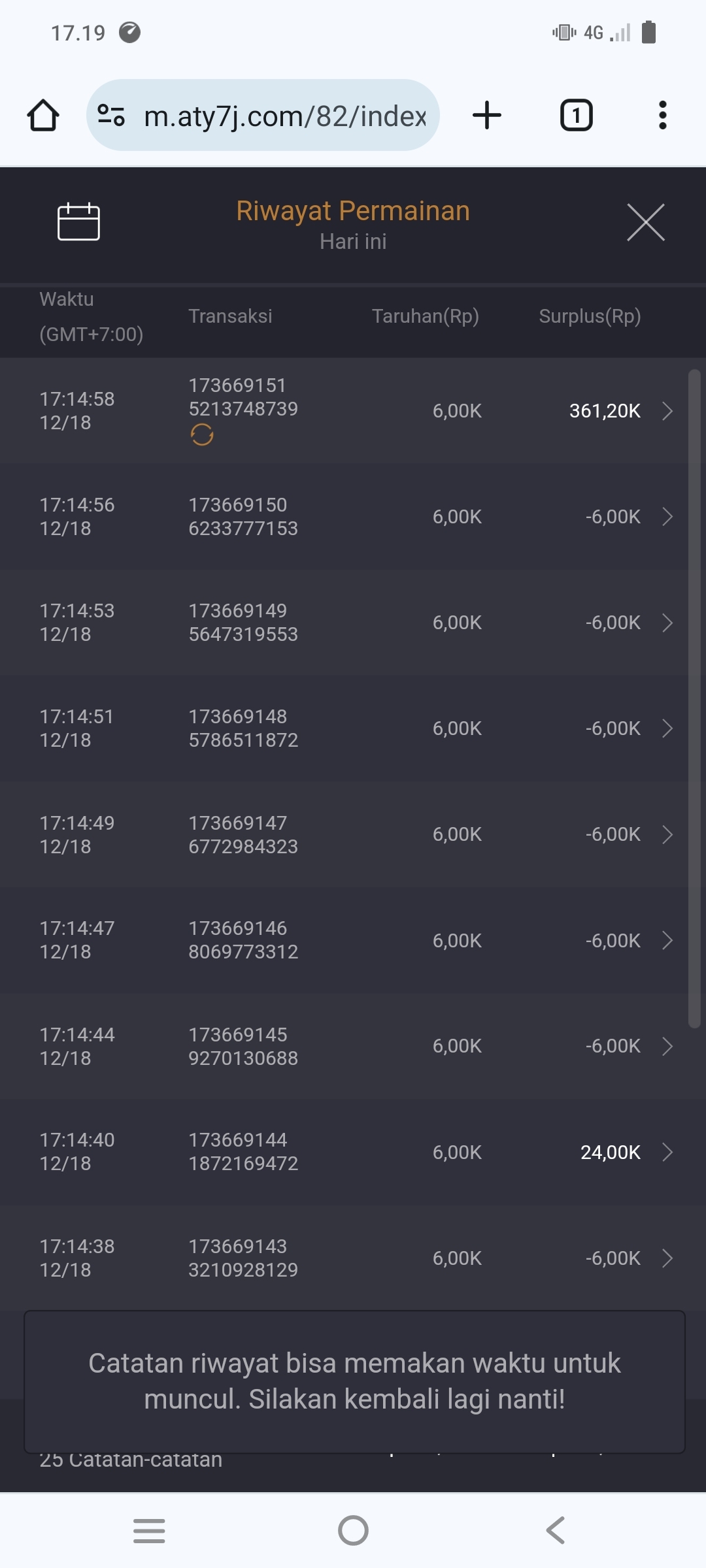Dismiss the Catatan riwayat notification message

354,1381
